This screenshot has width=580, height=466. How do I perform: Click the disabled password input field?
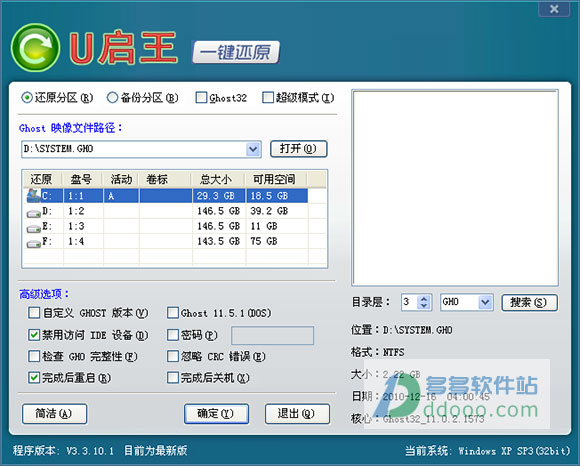click(x=272, y=335)
